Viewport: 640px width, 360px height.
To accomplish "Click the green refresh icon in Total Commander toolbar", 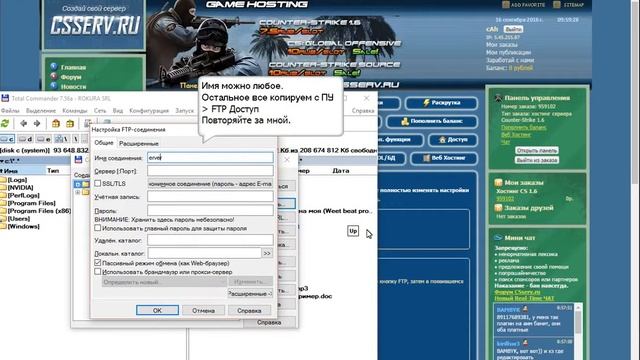I will click(5, 123).
